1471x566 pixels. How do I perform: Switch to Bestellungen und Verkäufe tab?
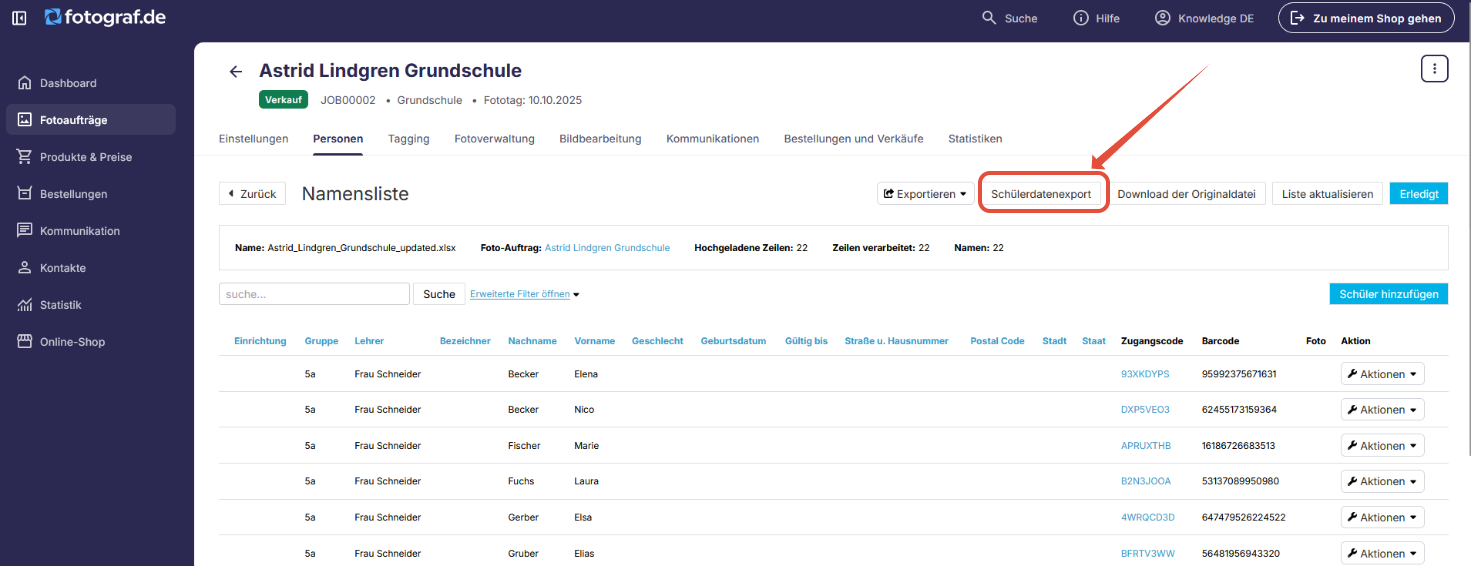tap(854, 139)
